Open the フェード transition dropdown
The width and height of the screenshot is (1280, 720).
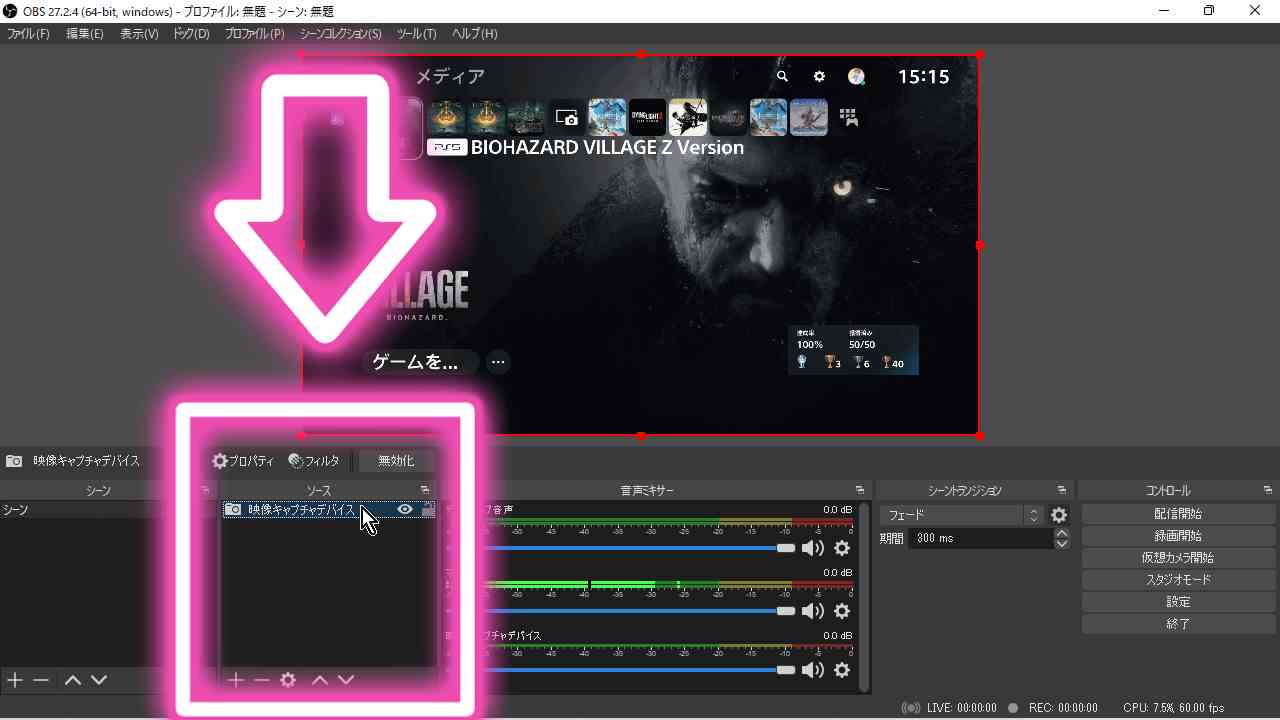pyautogui.click(x=962, y=515)
